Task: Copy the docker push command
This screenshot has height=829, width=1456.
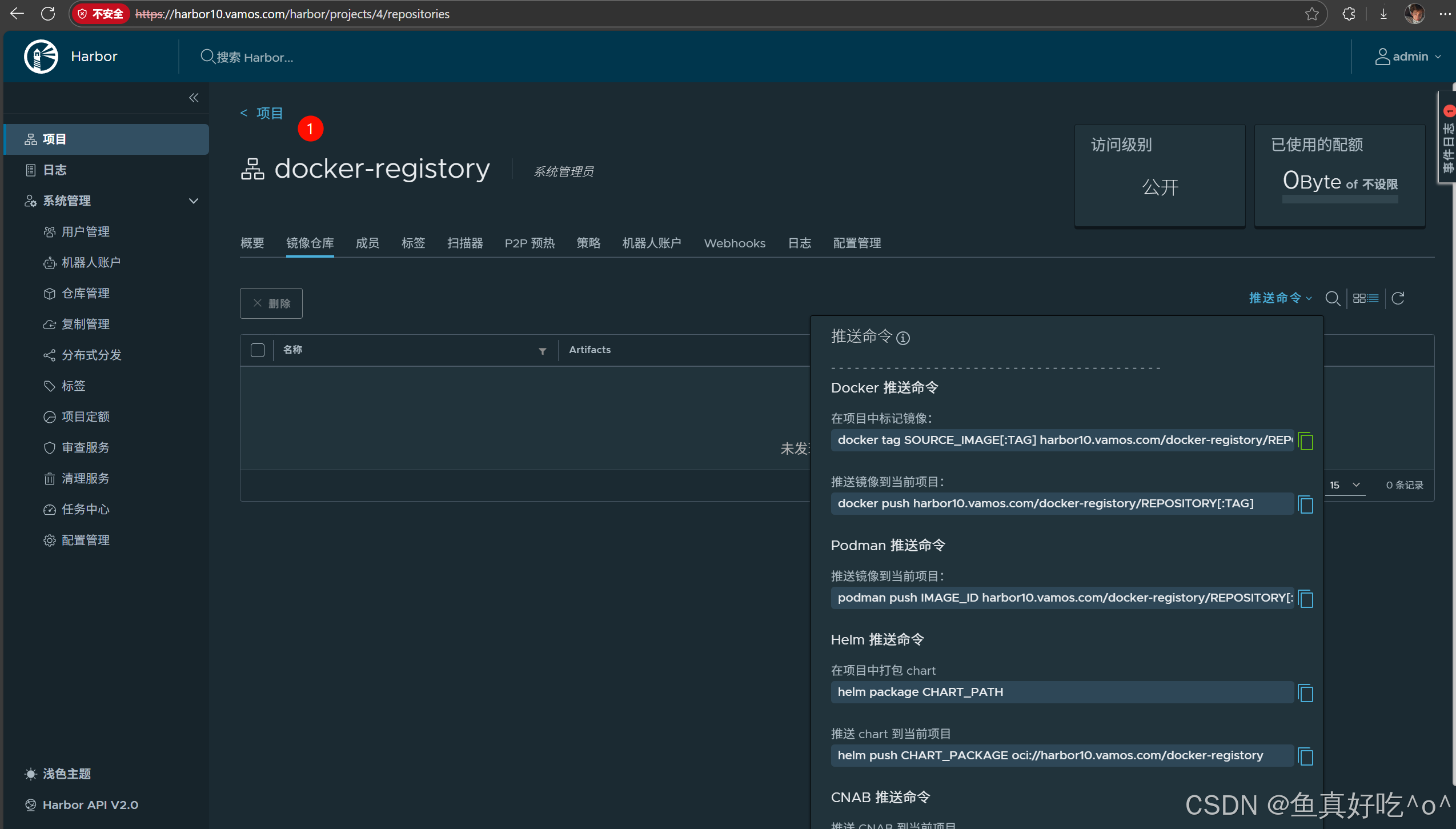Action: click(1306, 504)
